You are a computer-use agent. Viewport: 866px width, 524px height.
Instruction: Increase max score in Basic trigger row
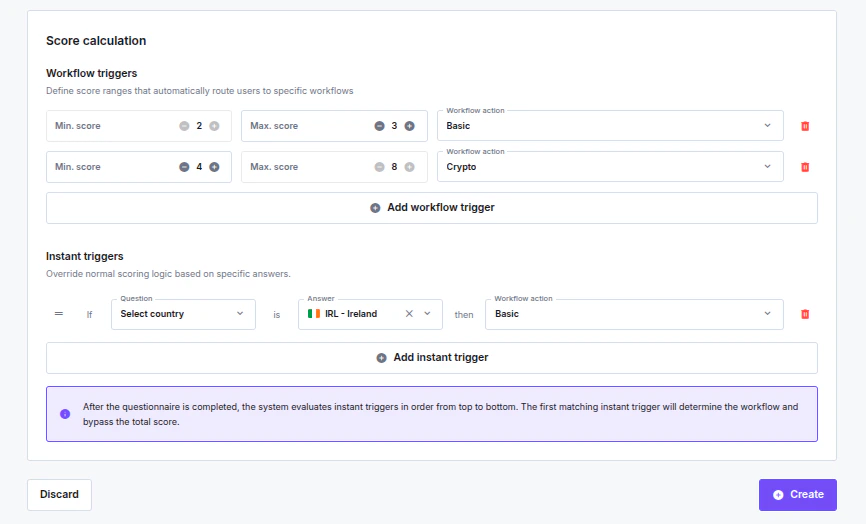coord(409,126)
